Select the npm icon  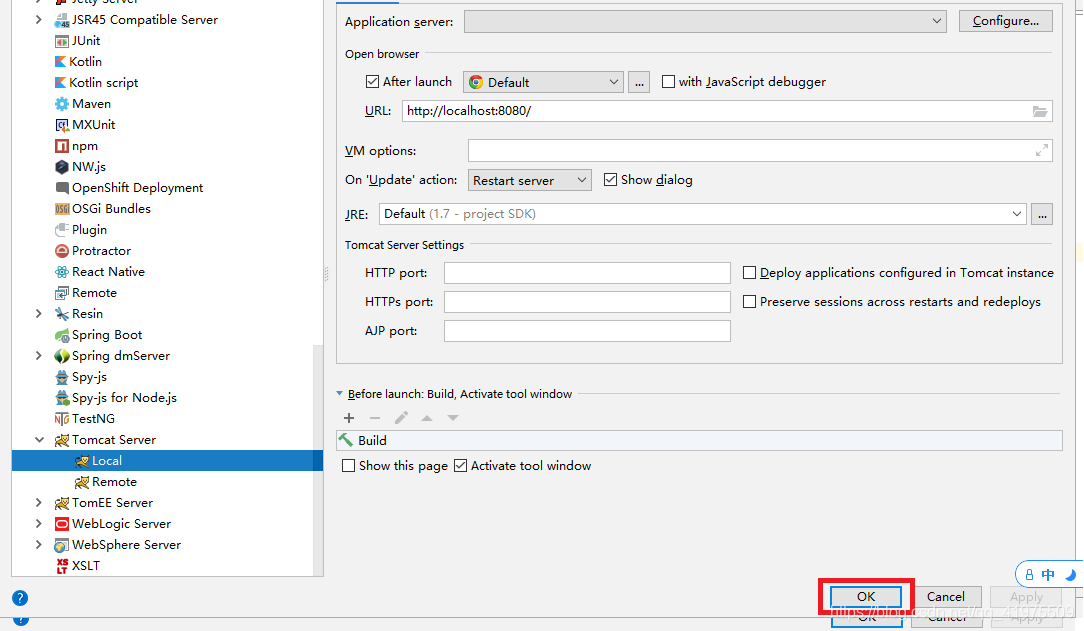(62, 146)
